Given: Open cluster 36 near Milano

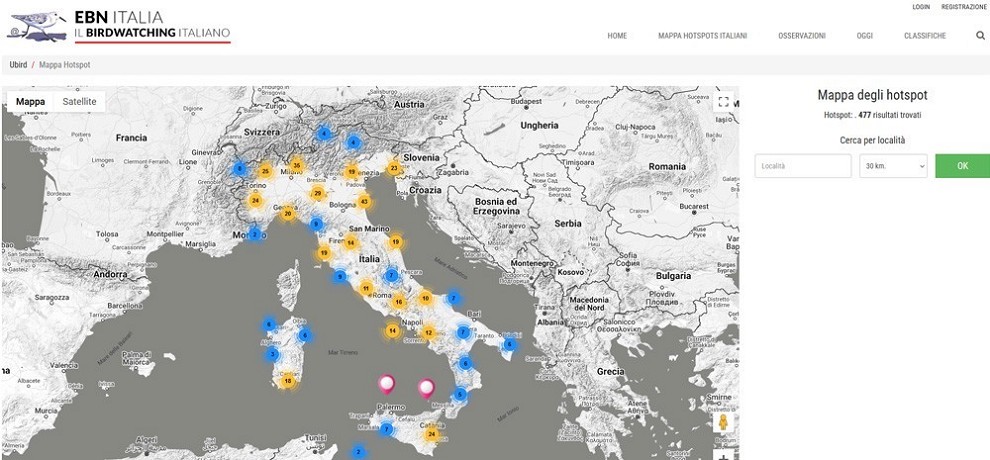Looking at the screenshot, I should pyautogui.click(x=297, y=166).
